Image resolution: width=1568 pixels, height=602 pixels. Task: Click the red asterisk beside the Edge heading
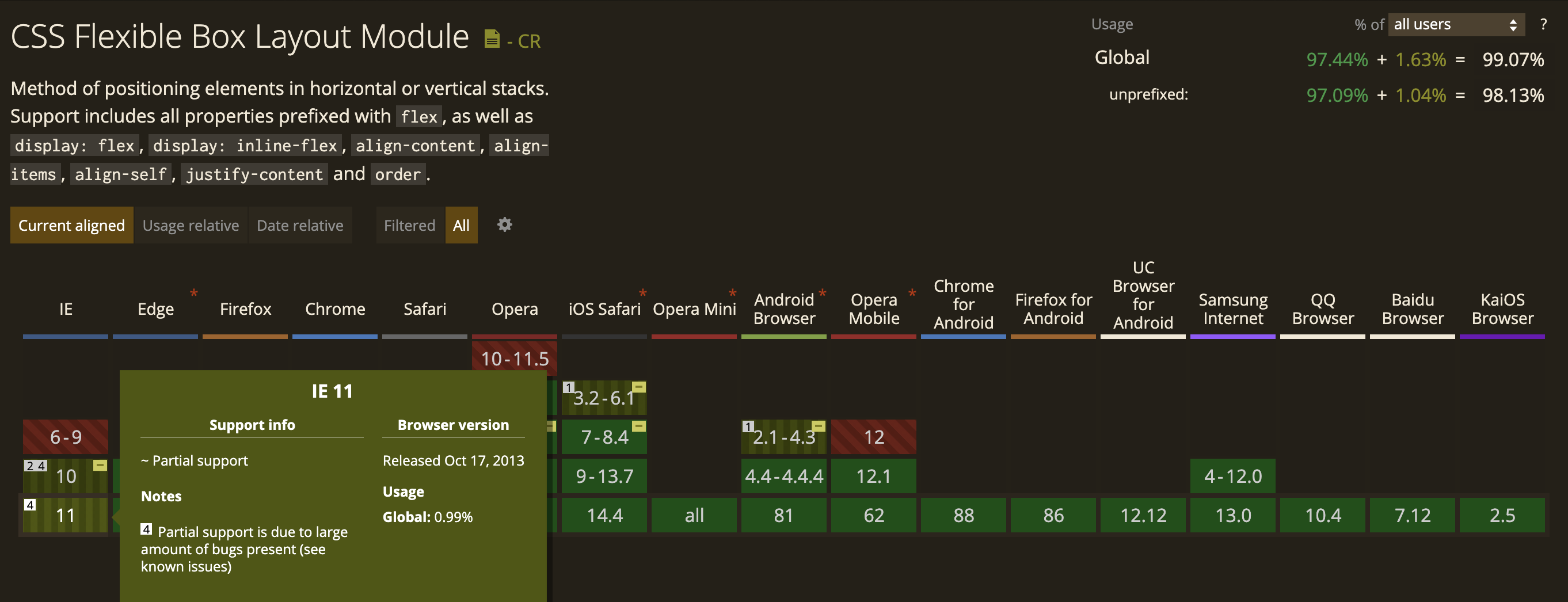(193, 294)
